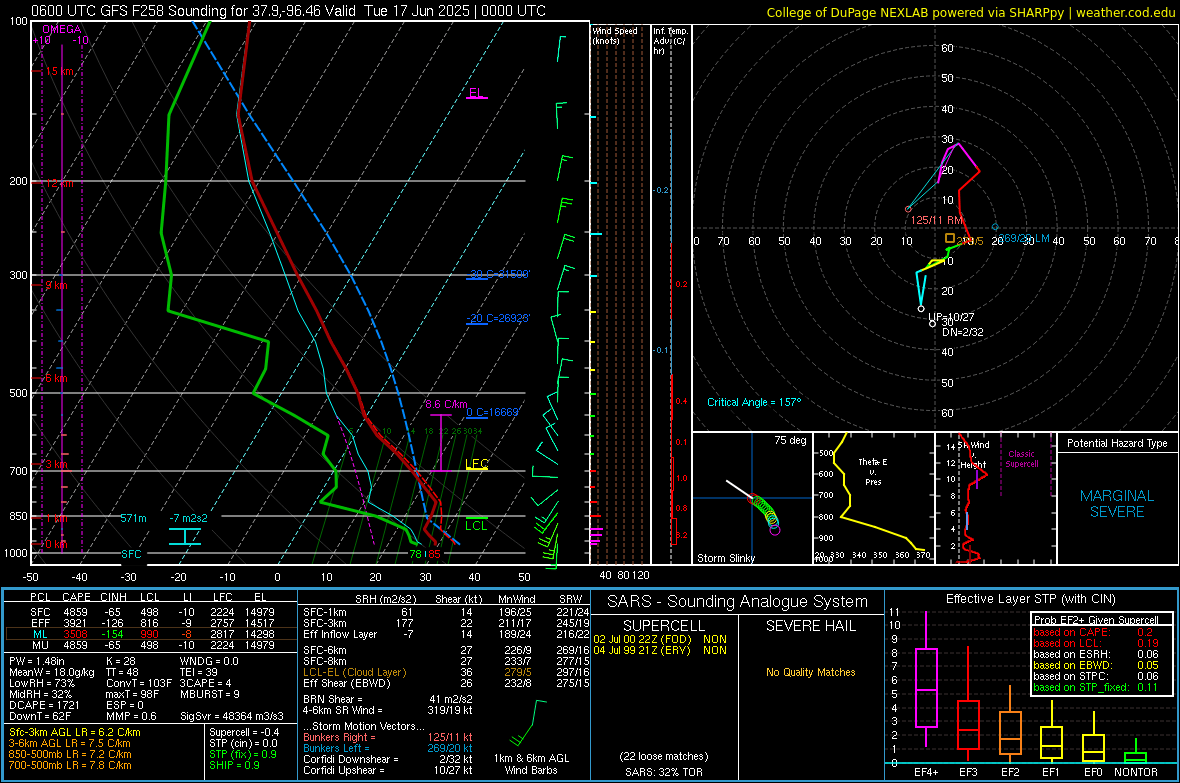Click the Theta-E v. Pres plot title
Screen dimensions: 1180x783
click(x=873, y=471)
